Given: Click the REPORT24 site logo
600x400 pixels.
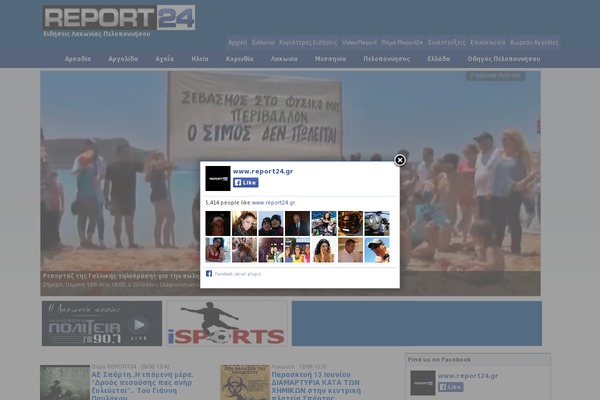Looking at the screenshot, I should coord(119,18).
